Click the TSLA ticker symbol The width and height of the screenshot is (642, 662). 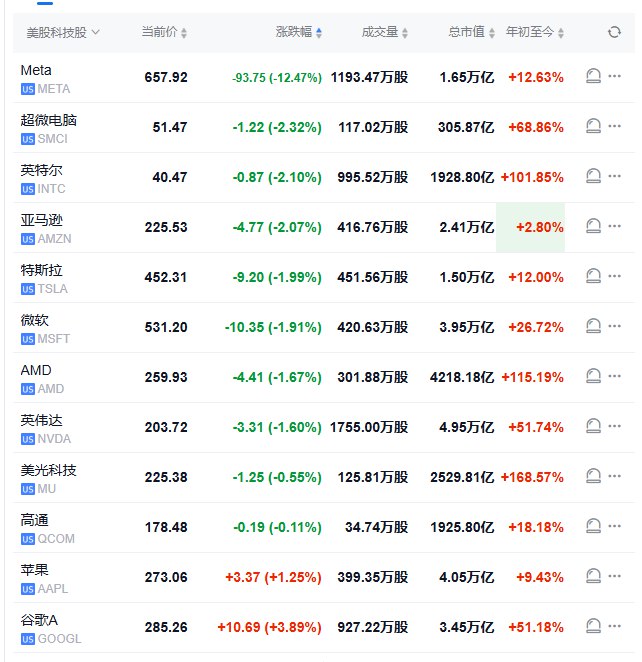click(52, 289)
